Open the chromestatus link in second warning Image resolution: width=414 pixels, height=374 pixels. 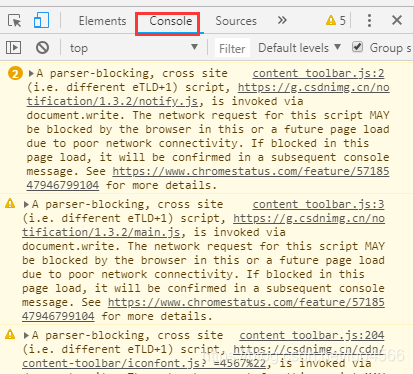(x=203, y=309)
